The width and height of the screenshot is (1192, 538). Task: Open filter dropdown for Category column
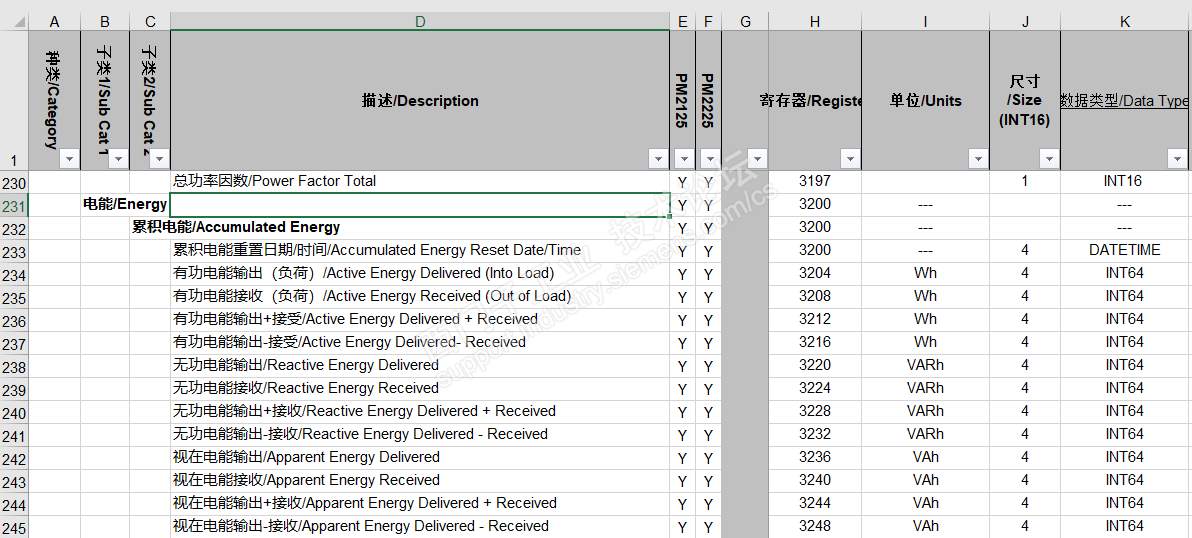(70, 159)
